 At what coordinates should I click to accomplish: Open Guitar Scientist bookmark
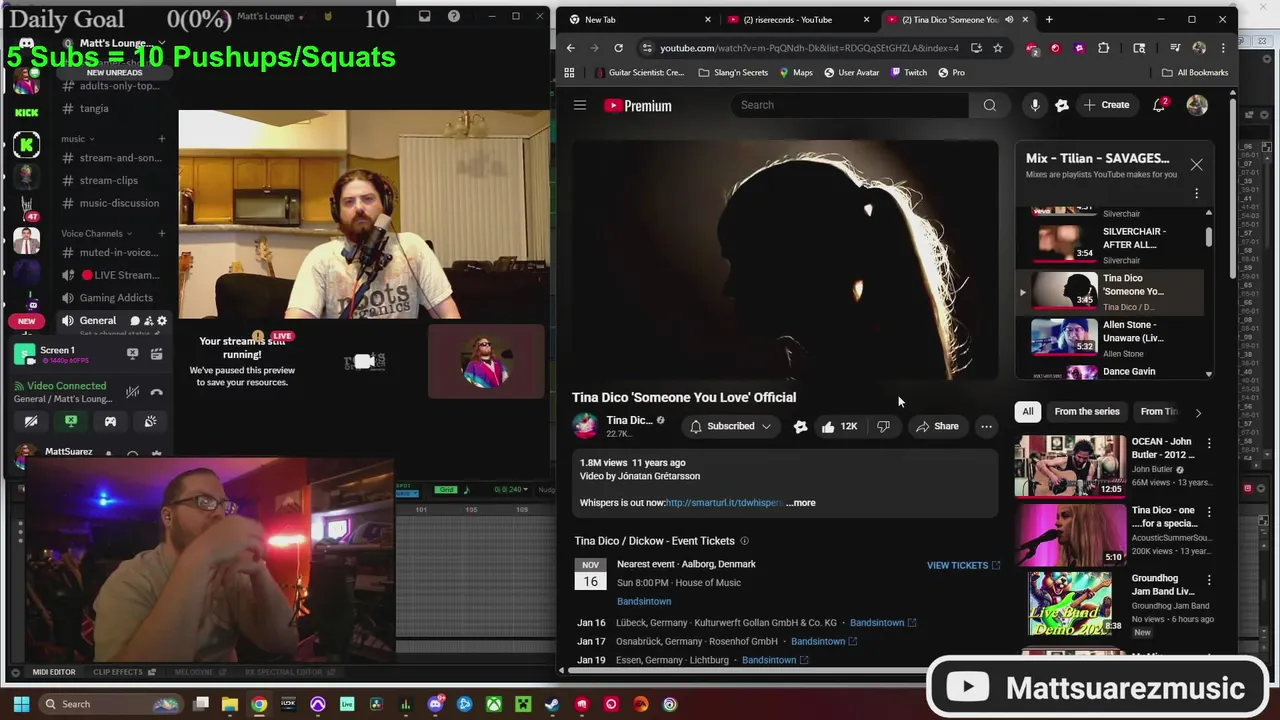pos(640,72)
